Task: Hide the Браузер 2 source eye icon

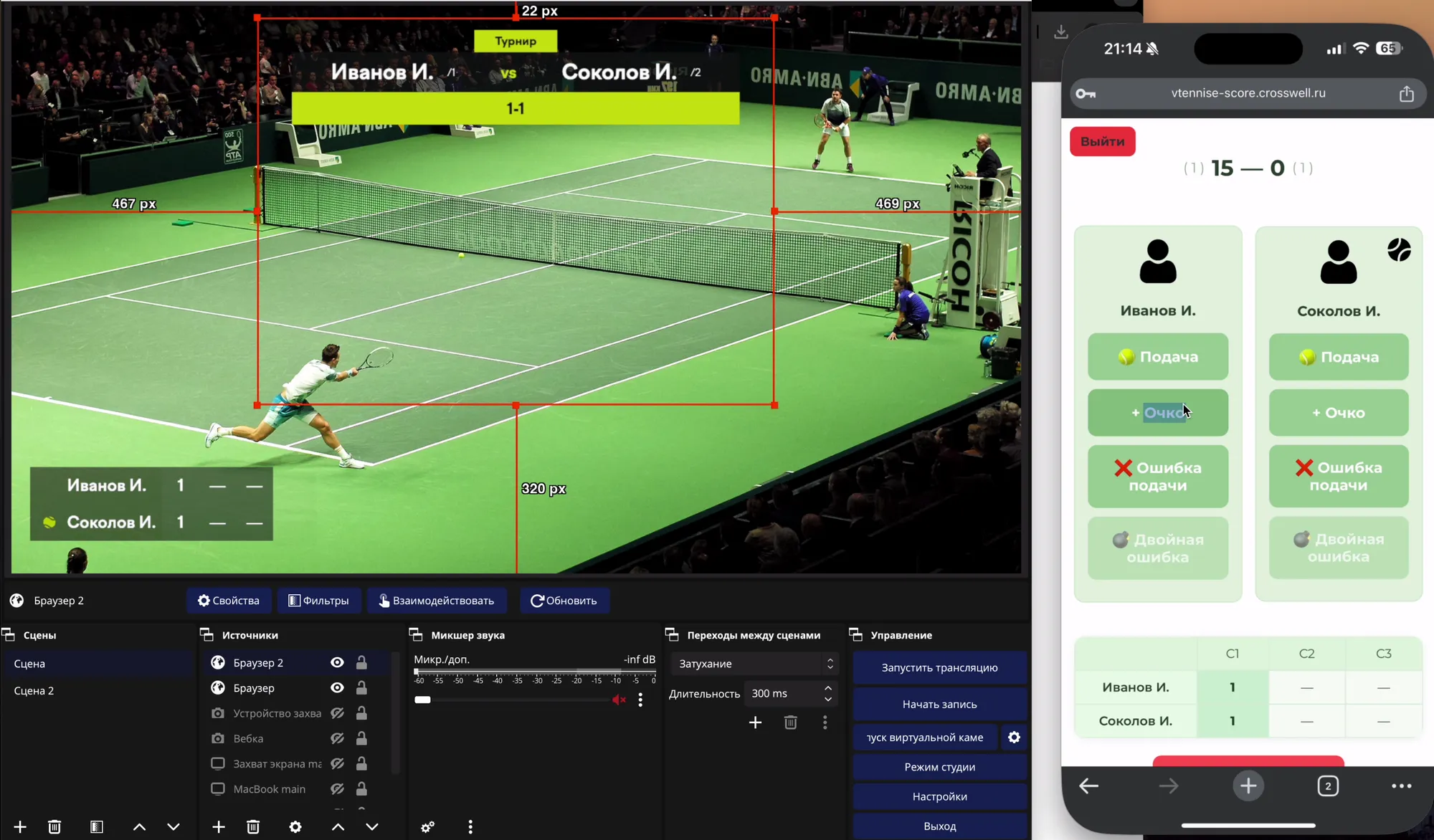Action: click(x=337, y=662)
